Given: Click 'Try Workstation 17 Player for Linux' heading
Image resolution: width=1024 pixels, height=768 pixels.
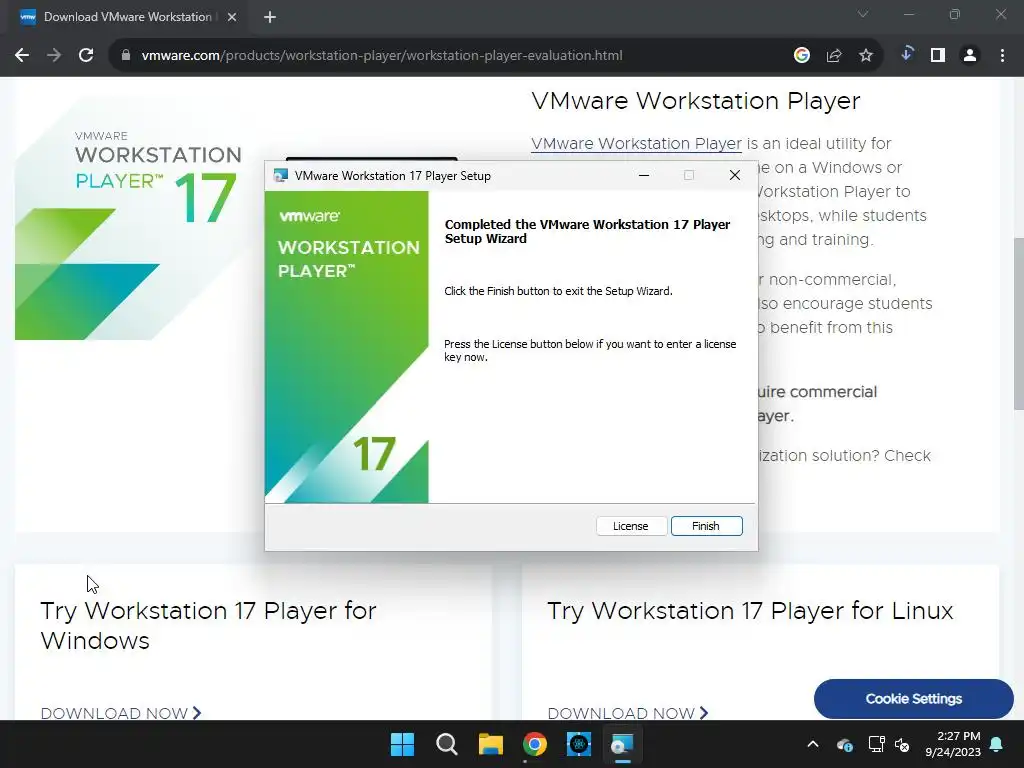Looking at the screenshot, I should pos(750,611).
